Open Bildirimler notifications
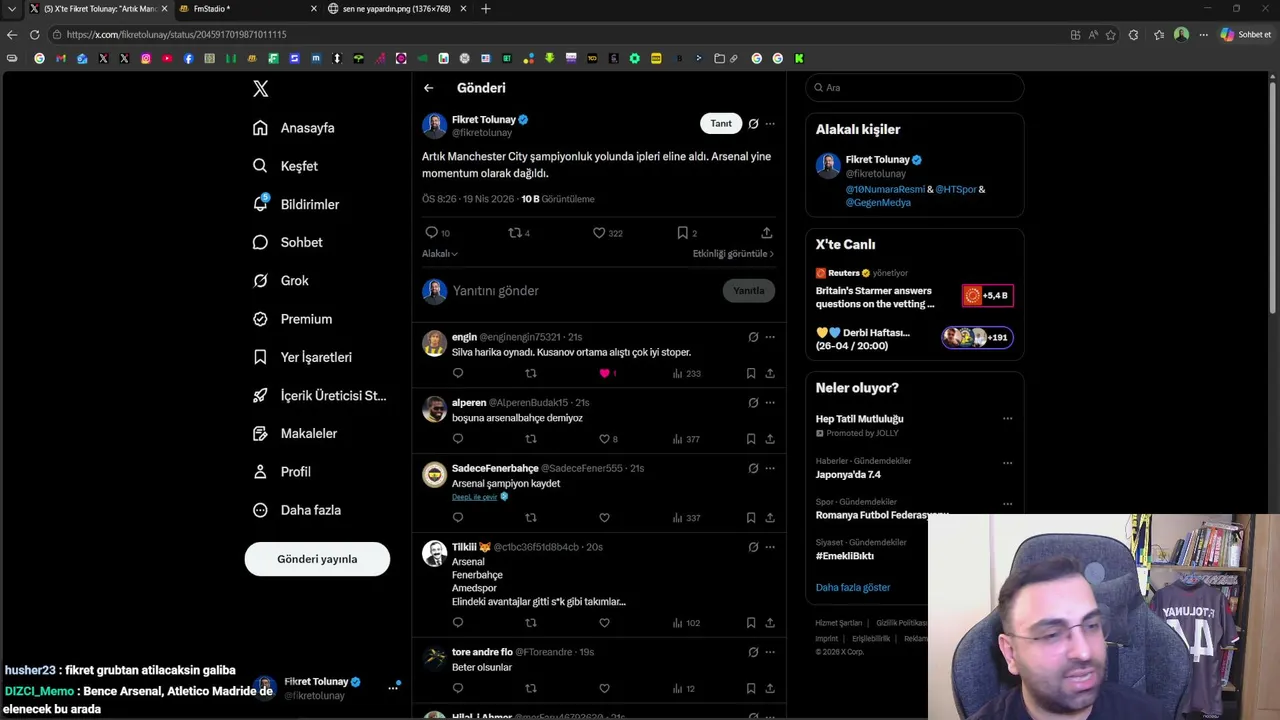The height and width of the screenshot is (720, 1280). [296, 204]
